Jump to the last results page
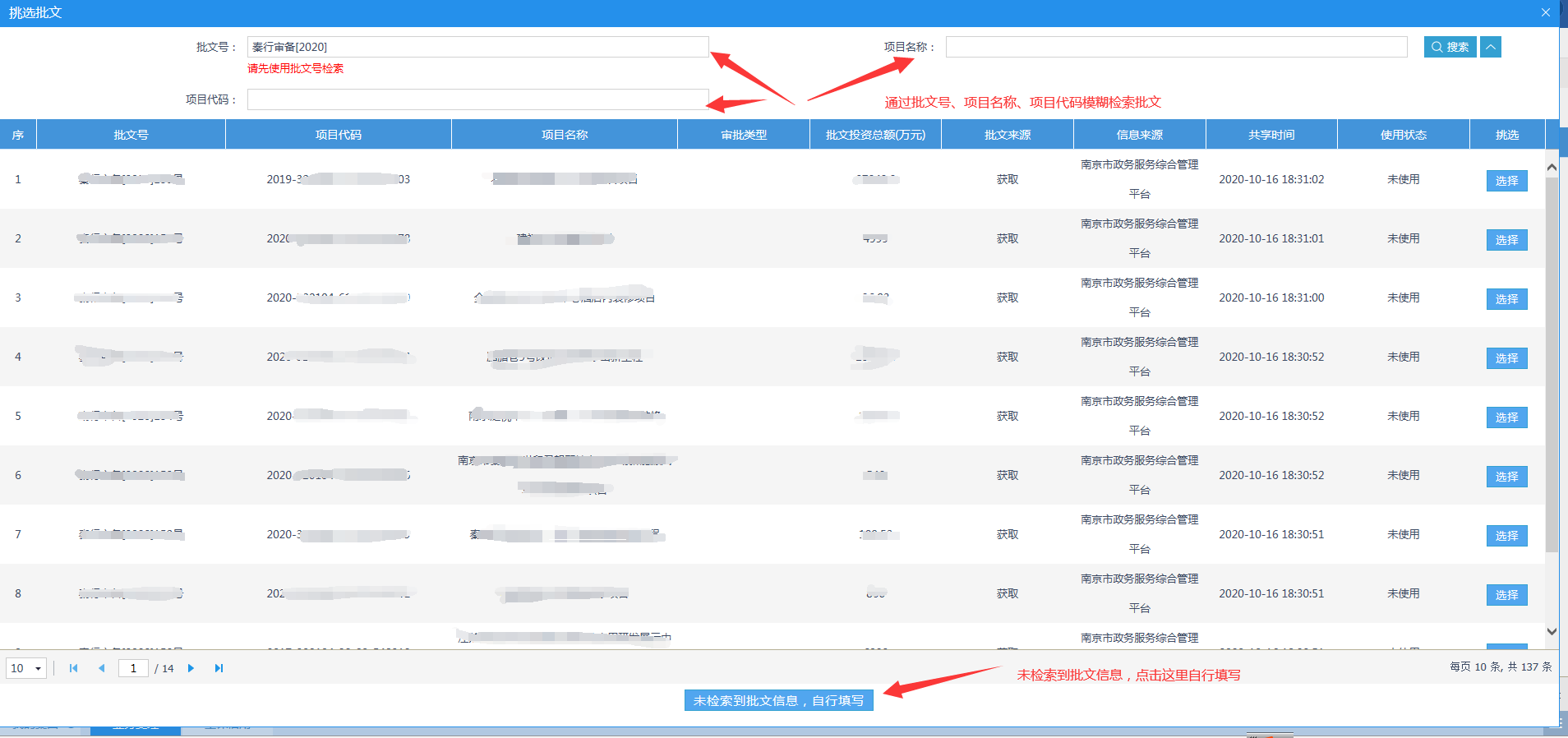 [219, 668]
